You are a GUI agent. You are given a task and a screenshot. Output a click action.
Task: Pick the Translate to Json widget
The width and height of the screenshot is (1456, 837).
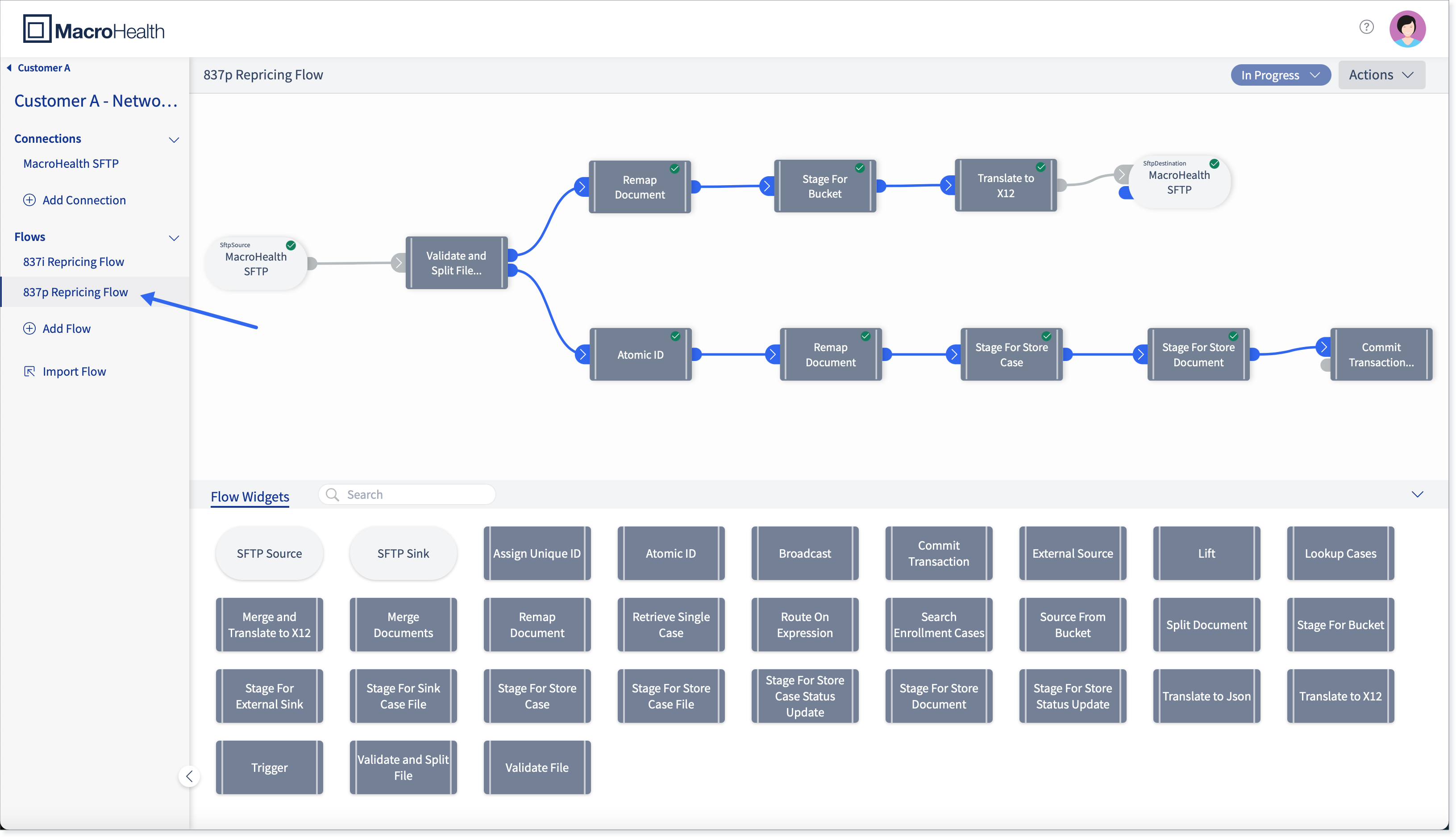(1206, 696)
